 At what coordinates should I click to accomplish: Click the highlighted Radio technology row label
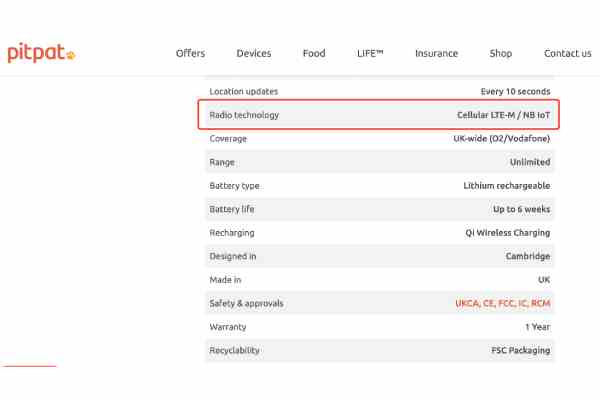pos(244,115)
